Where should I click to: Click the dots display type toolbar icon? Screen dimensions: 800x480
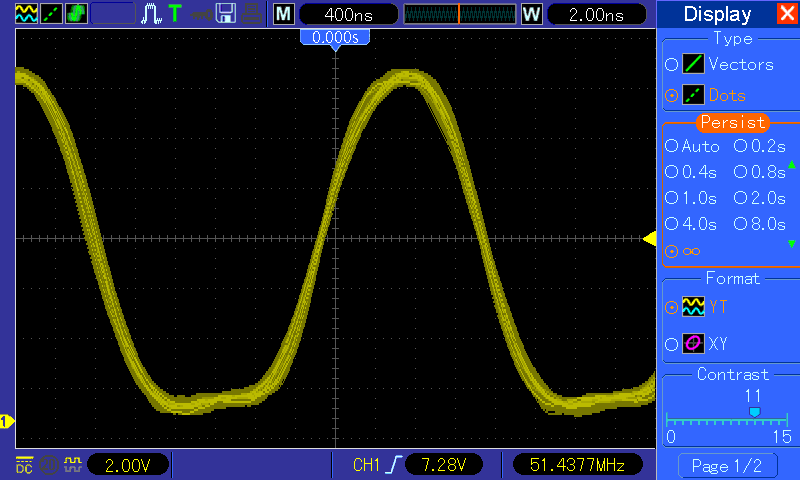[x=51, y=13]
